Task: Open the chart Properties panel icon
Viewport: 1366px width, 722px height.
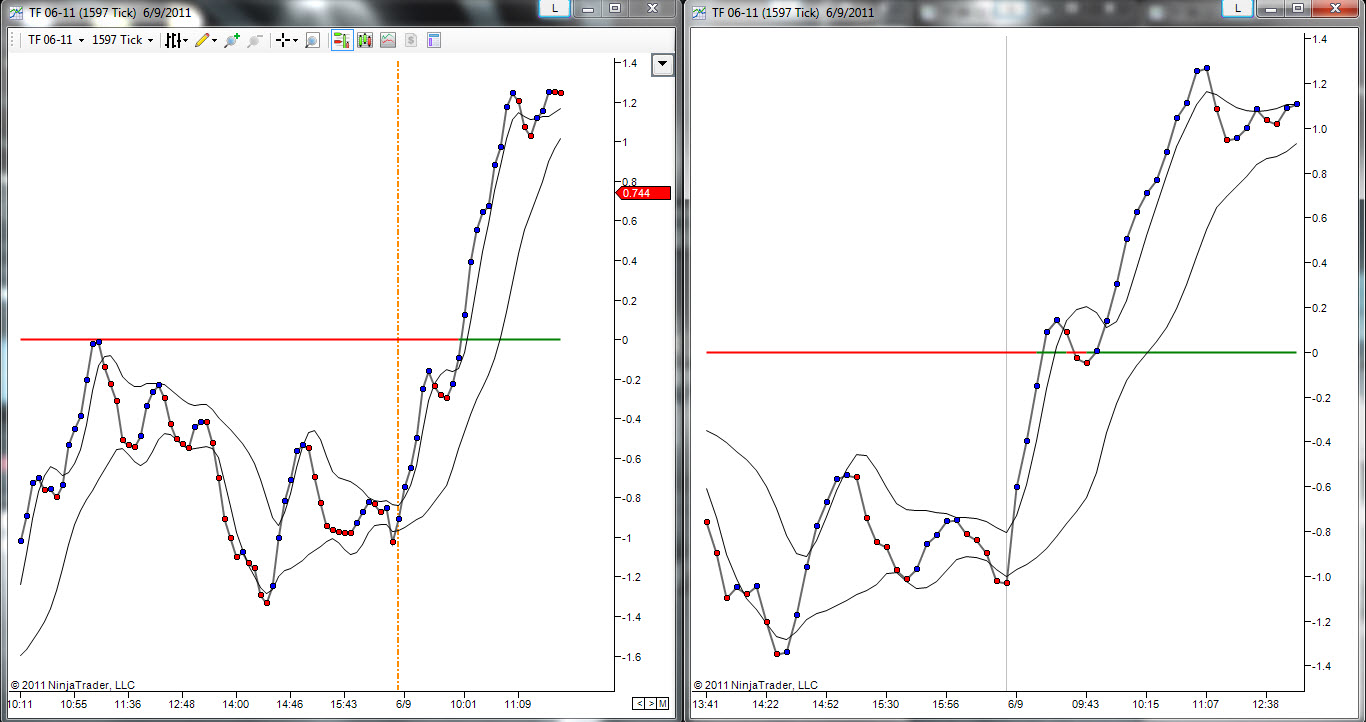Action: [434, 40]
